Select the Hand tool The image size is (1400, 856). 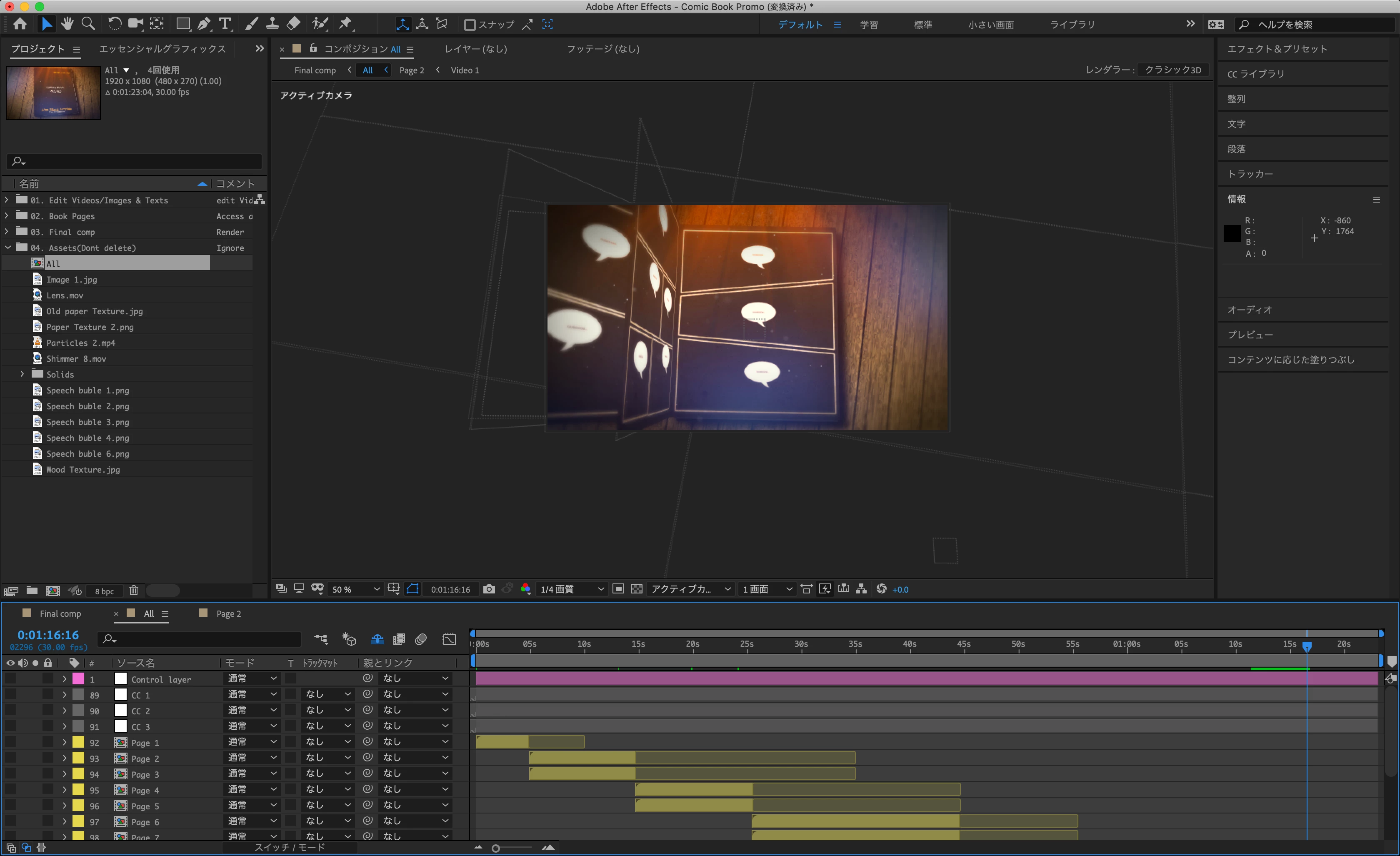pyautogui.click(x=67, y=24)
